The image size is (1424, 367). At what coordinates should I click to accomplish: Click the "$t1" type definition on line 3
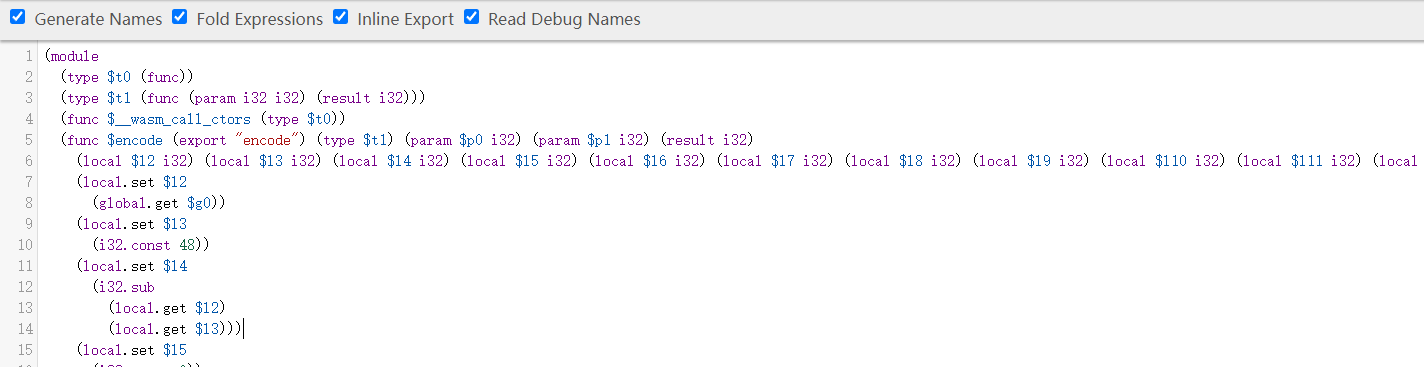pyautogui.click(x=120, y=98)
